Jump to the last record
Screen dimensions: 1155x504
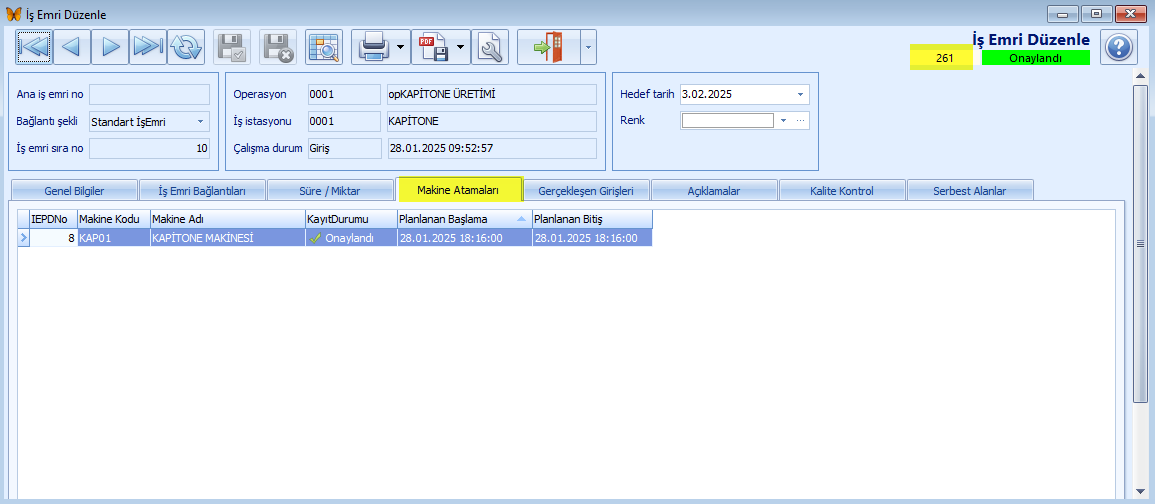click(x=148, y=48)
